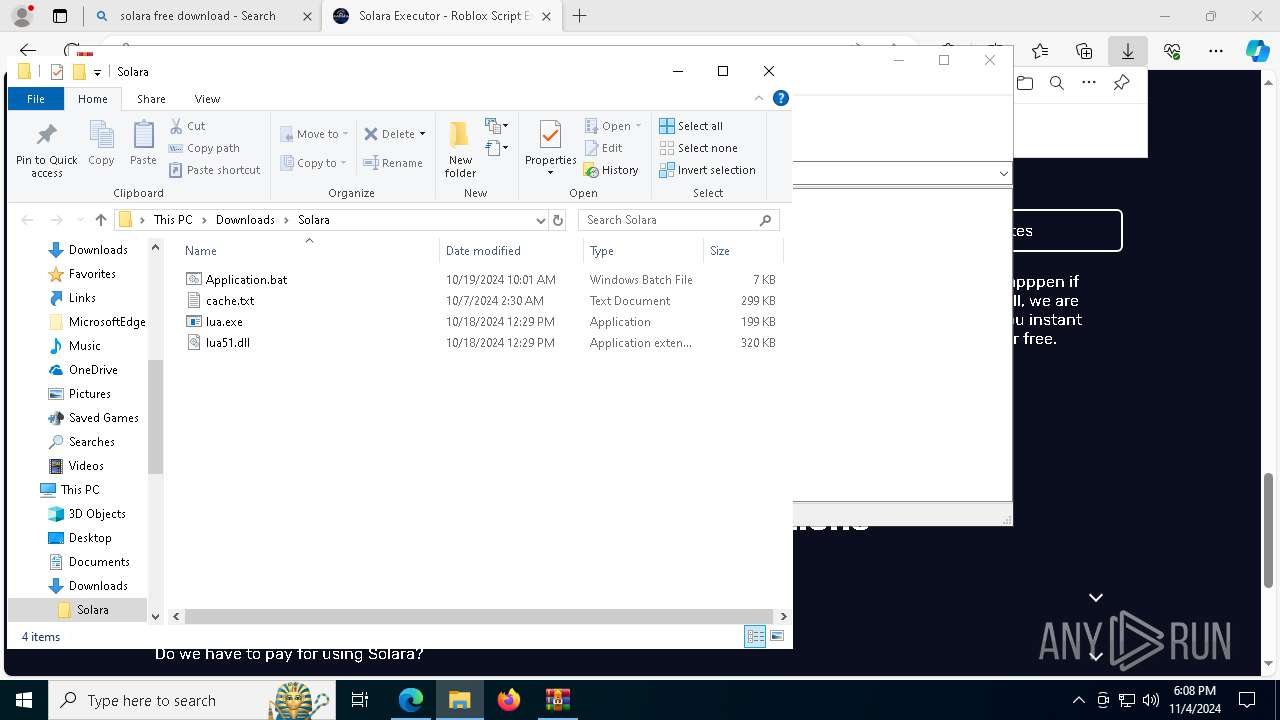1280x720 pixels.
Task: Open Copilot icon in Edge
Action: 1257,51
